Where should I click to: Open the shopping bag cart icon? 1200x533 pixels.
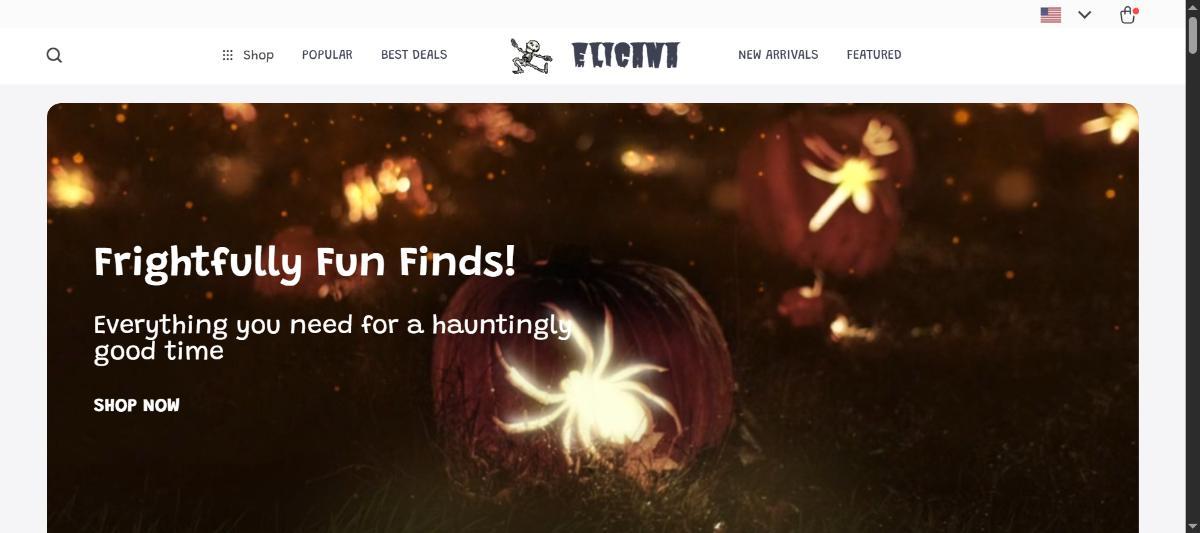(x=1127, y=15)
